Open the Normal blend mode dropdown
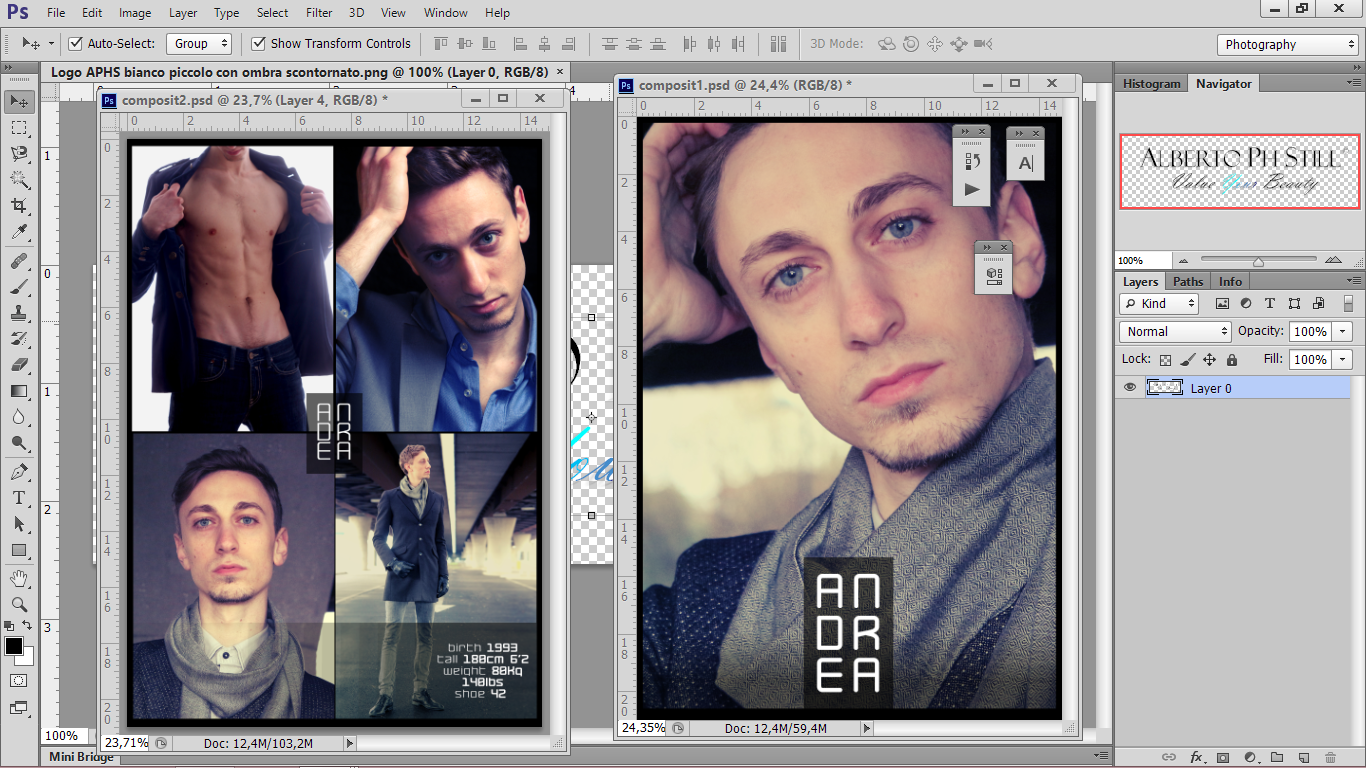Screen dimensions: 1366x768 [1175, 331]
